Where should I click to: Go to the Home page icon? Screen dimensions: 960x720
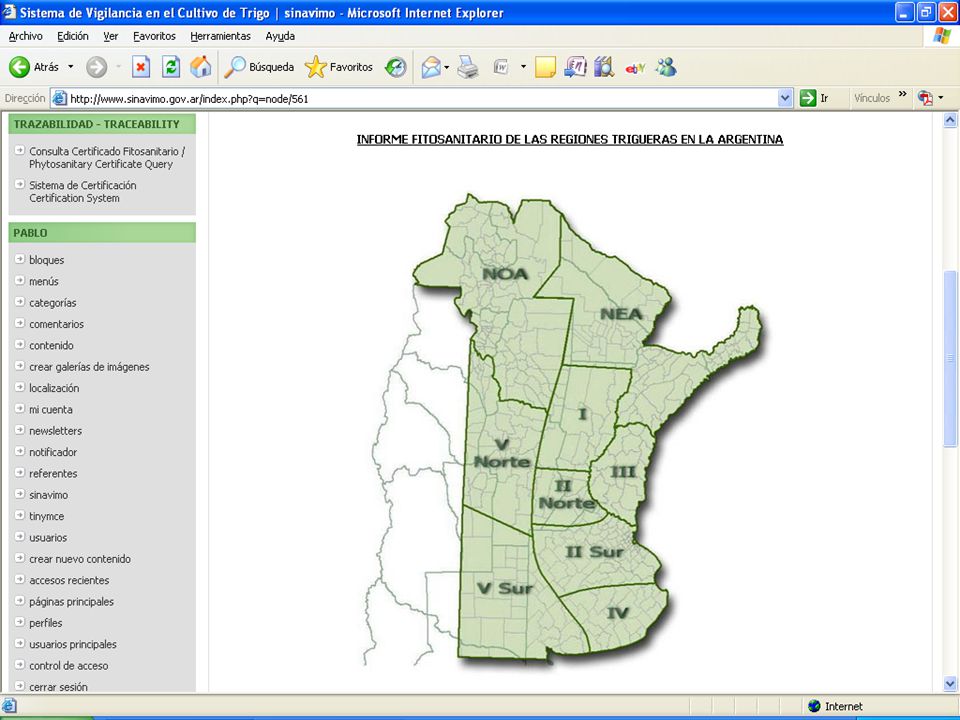(x=200, y=67)
